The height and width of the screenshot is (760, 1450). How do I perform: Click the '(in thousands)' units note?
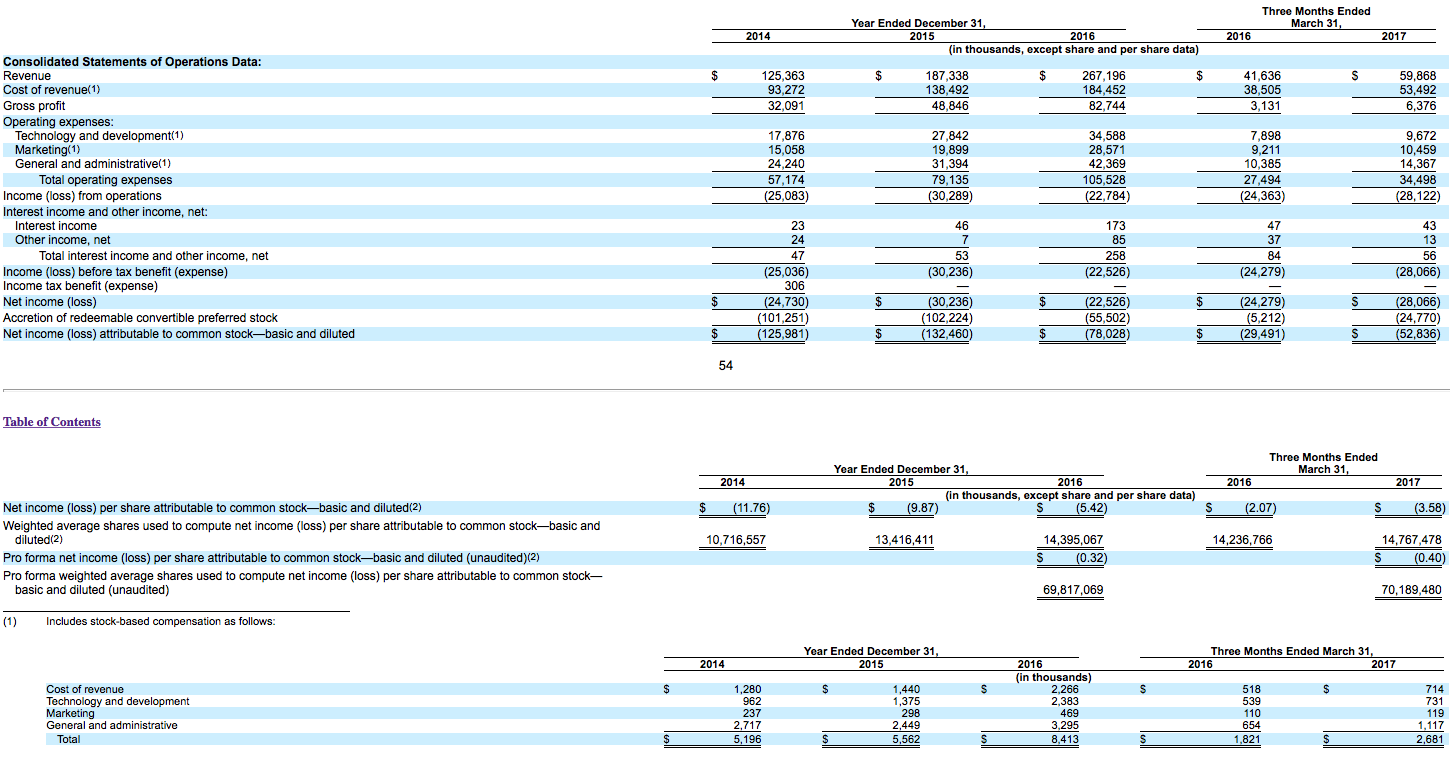tap(1053, 677)
